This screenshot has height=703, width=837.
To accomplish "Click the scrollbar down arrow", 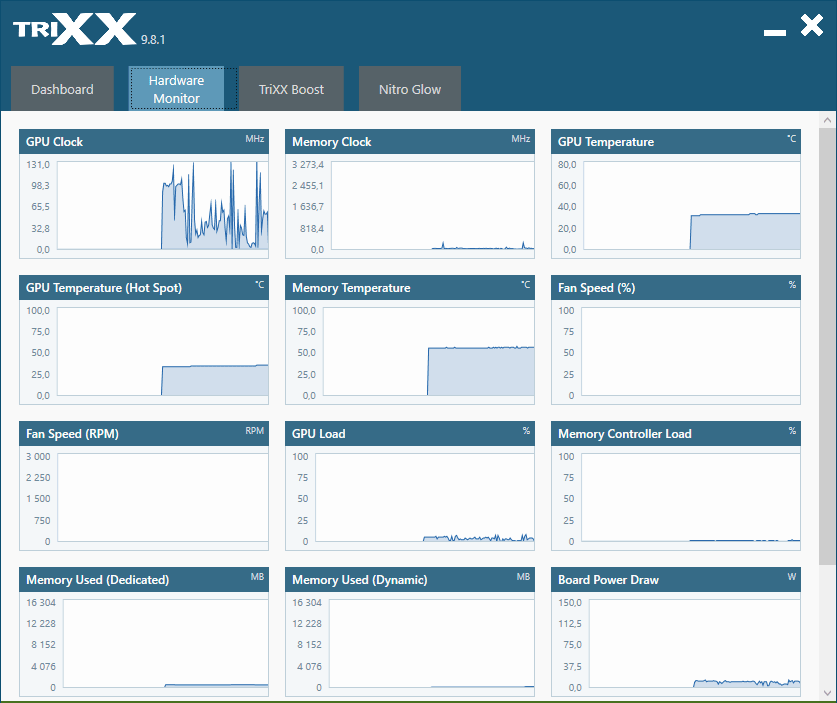I will pyautogui.click(x=827, y=693).
